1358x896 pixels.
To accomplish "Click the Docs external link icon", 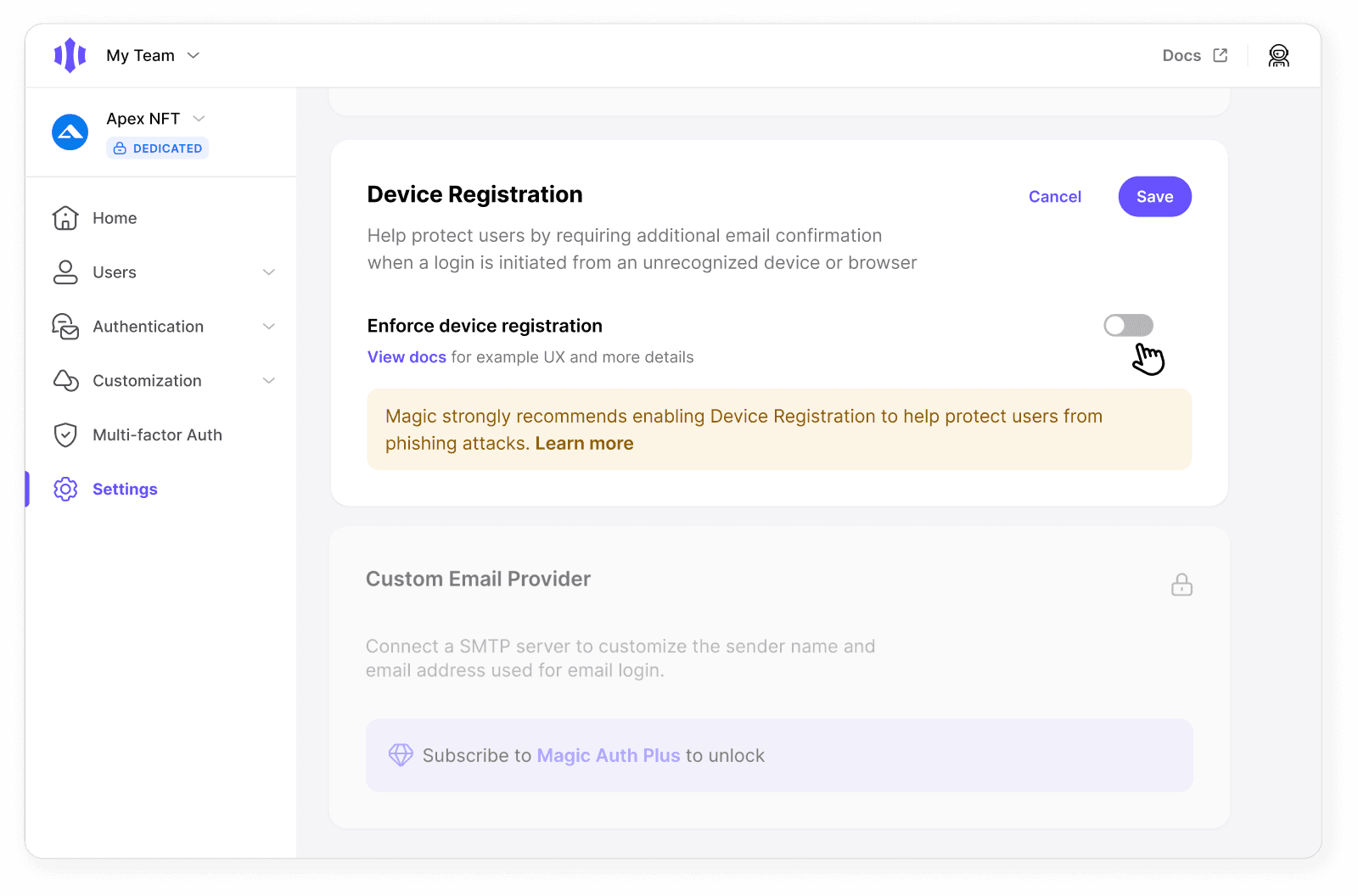I will pos(1221,55).
